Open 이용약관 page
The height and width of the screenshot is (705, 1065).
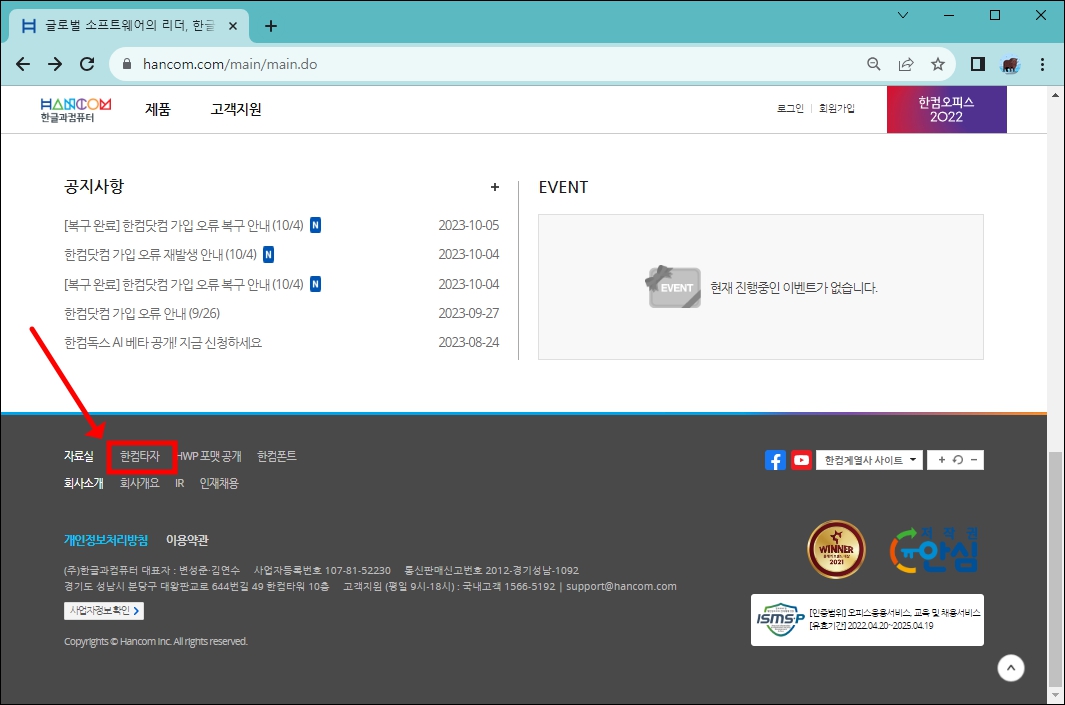(187, 540)
